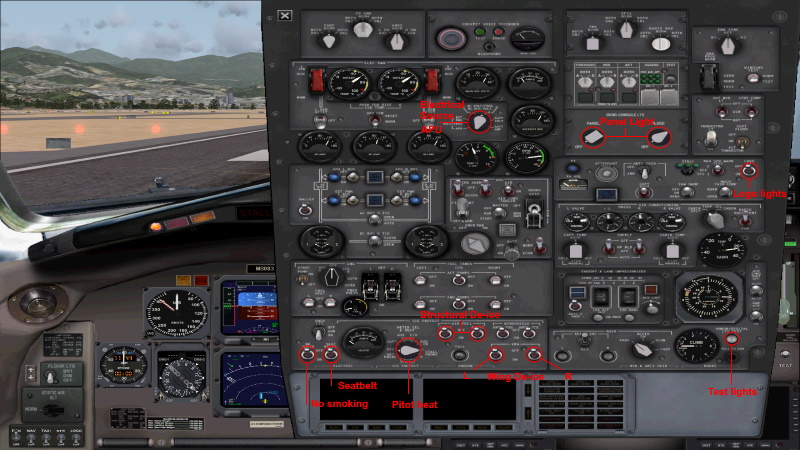Click the airspeed indicator gauge

(x=176, y=312)
